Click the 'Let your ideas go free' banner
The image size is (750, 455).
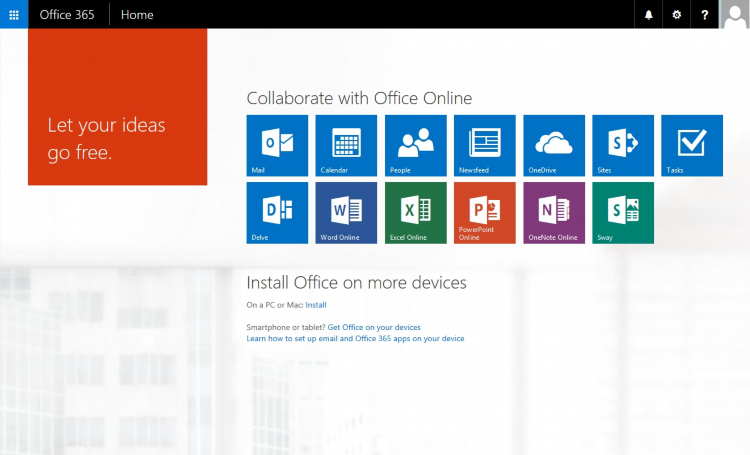[x=118, y=107]
